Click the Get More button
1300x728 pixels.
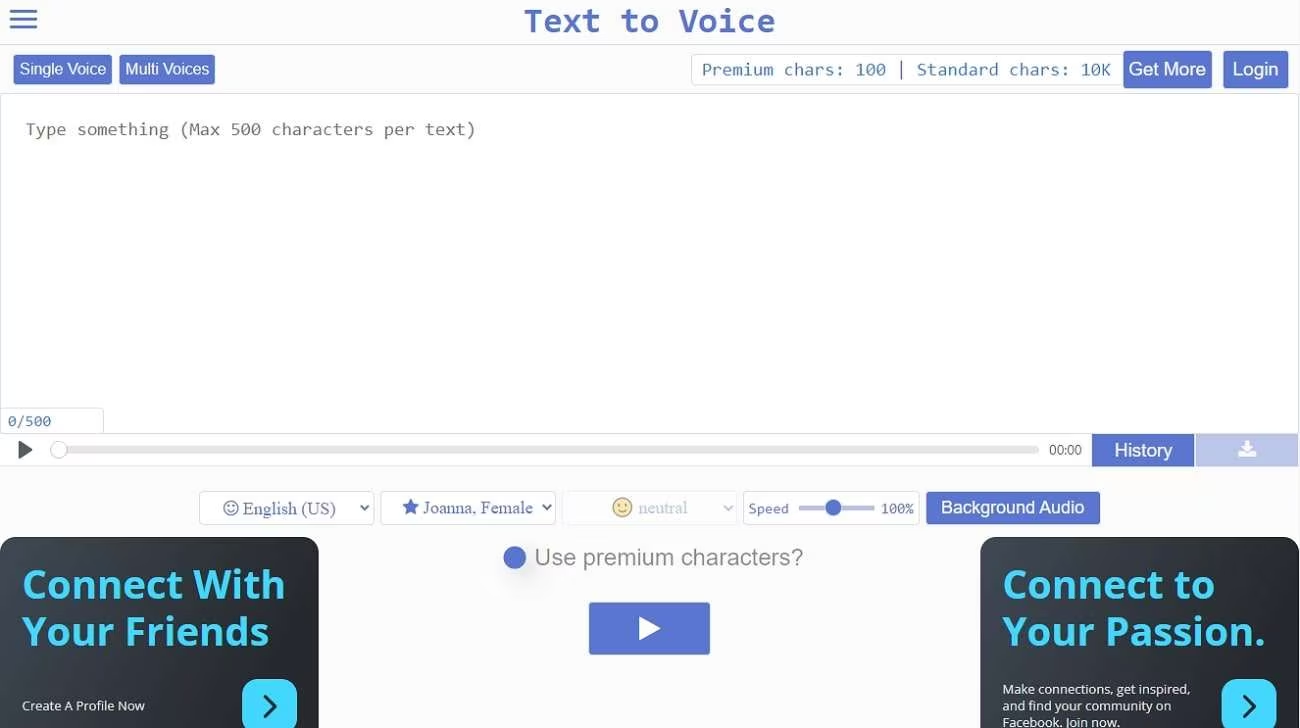[x=1167, y=69]
